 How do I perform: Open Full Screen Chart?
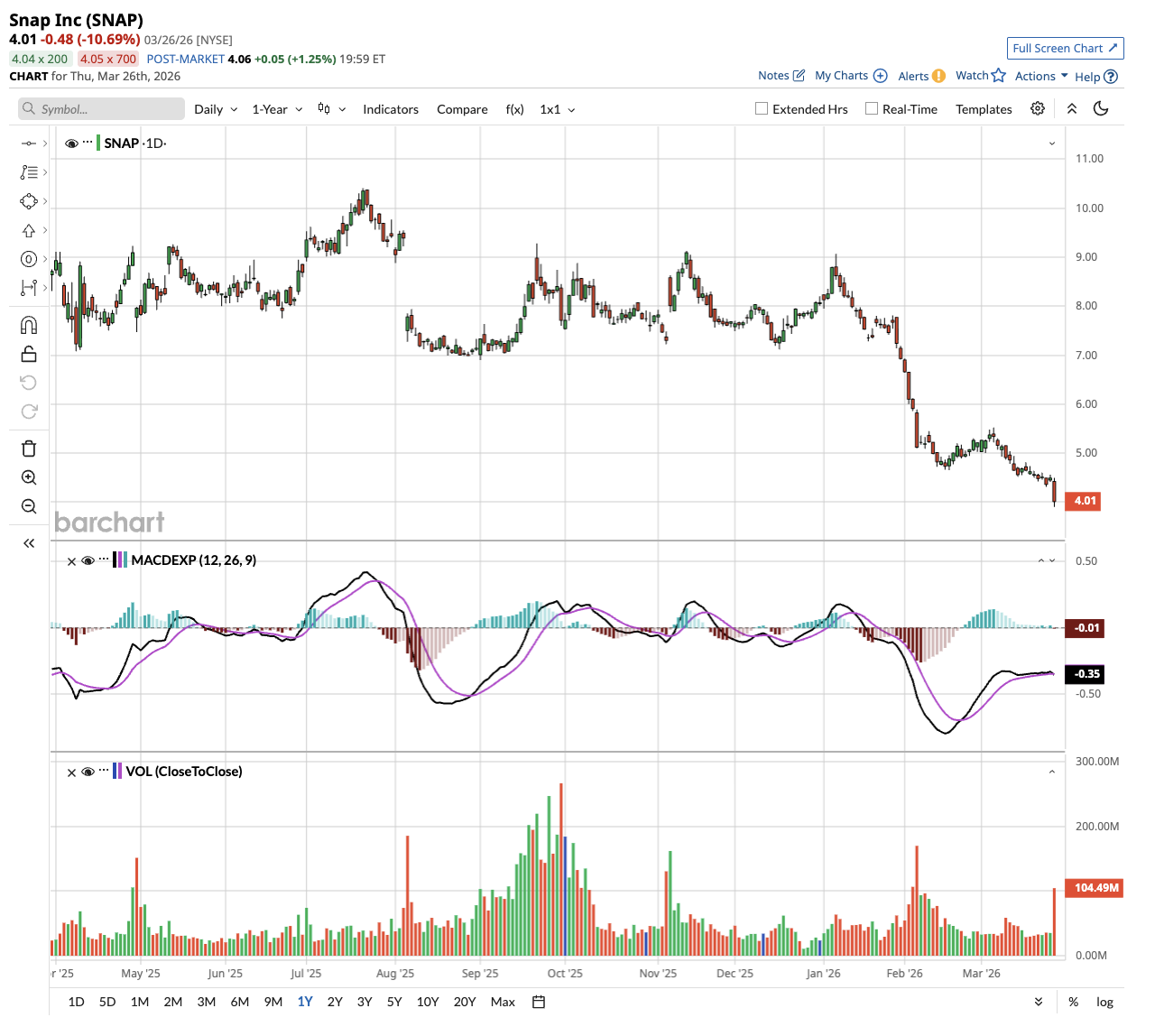point(1065,48)
